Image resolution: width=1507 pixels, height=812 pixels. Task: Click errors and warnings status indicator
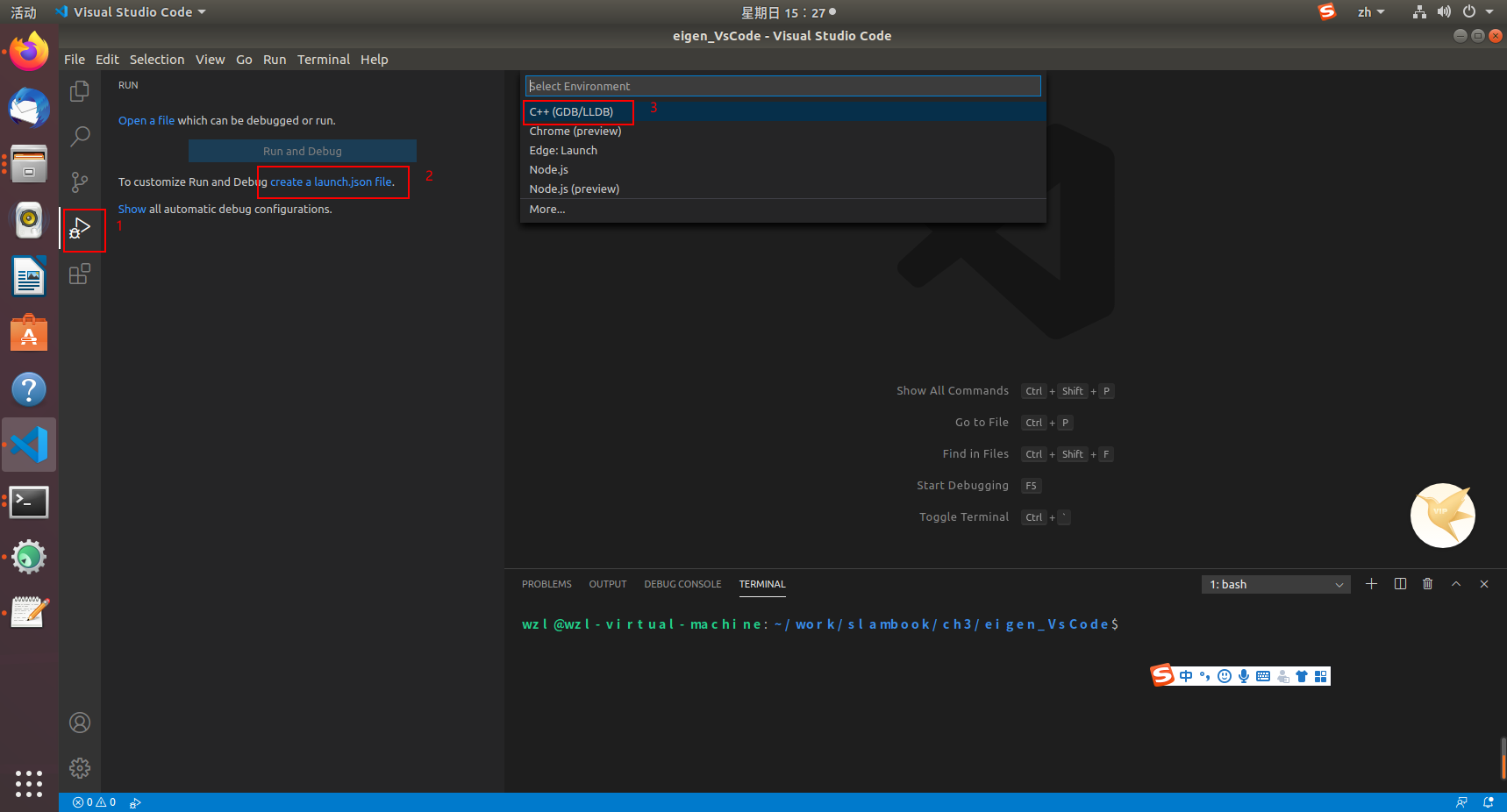click(94, 802)
